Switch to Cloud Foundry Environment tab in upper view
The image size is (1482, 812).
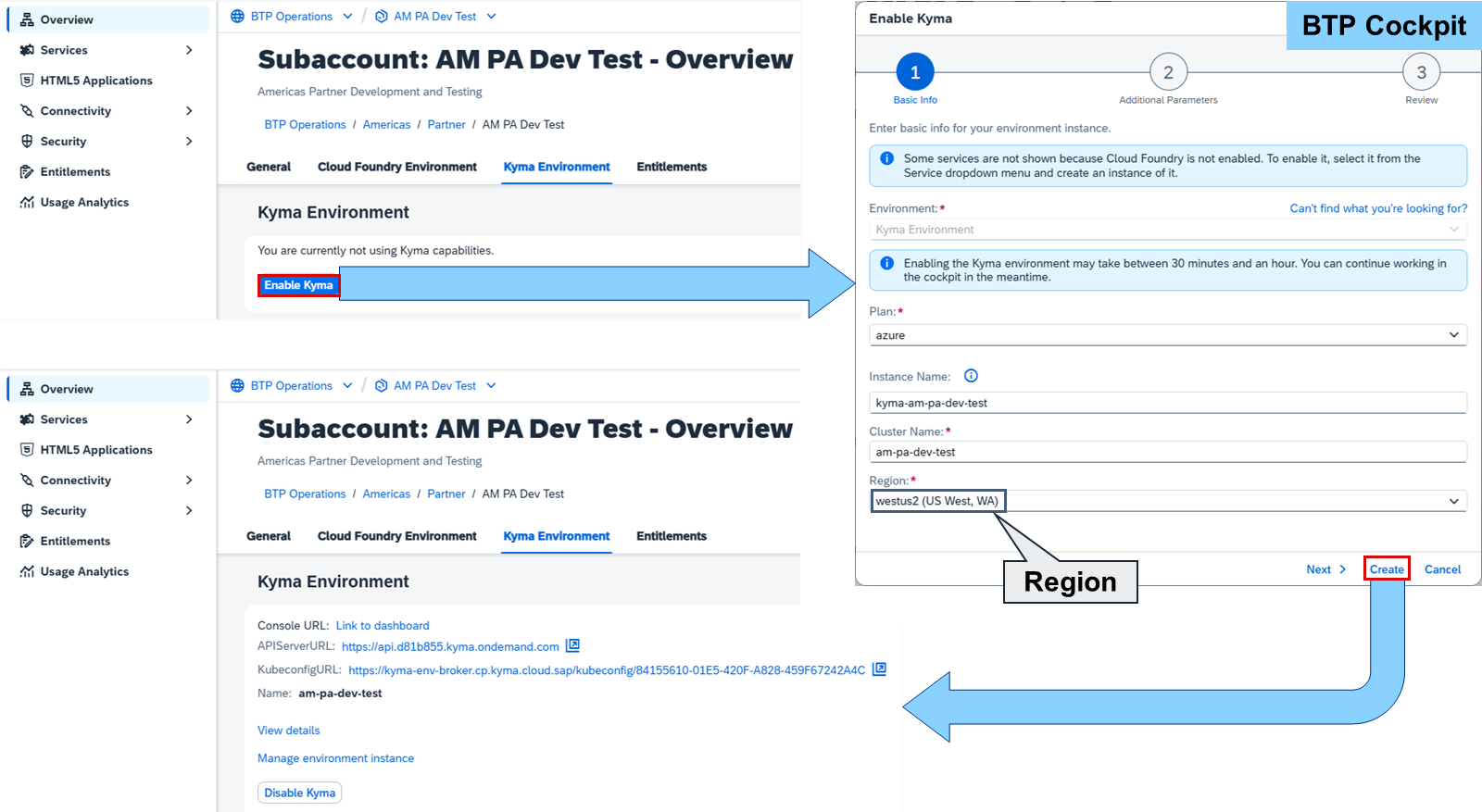397,167
